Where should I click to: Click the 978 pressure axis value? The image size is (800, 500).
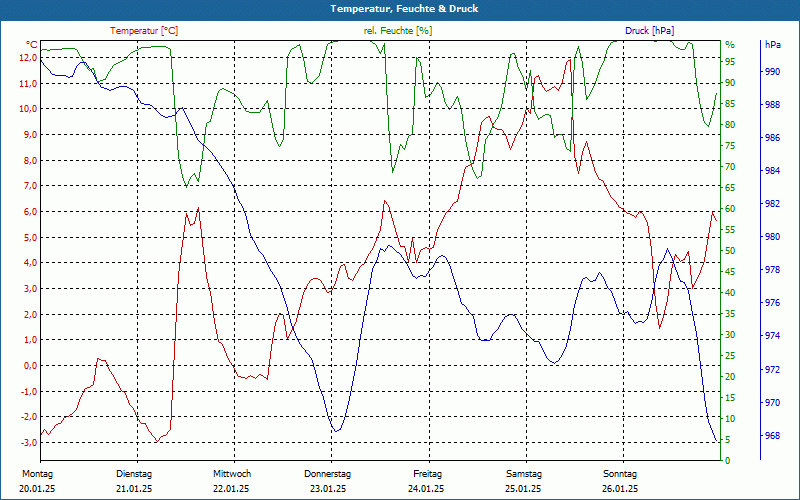click(773, 270)
